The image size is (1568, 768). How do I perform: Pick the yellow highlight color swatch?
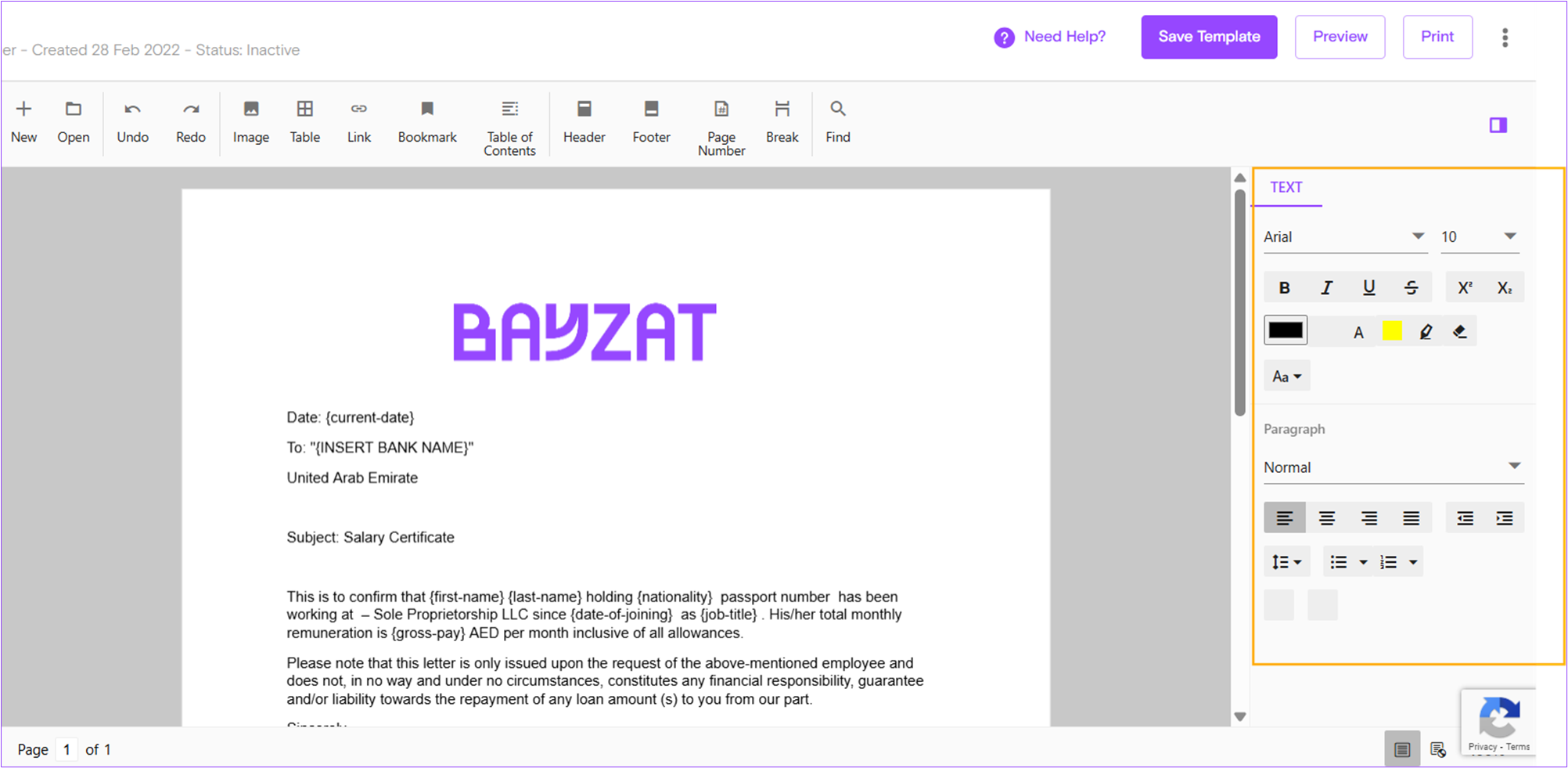(1392, 330)
